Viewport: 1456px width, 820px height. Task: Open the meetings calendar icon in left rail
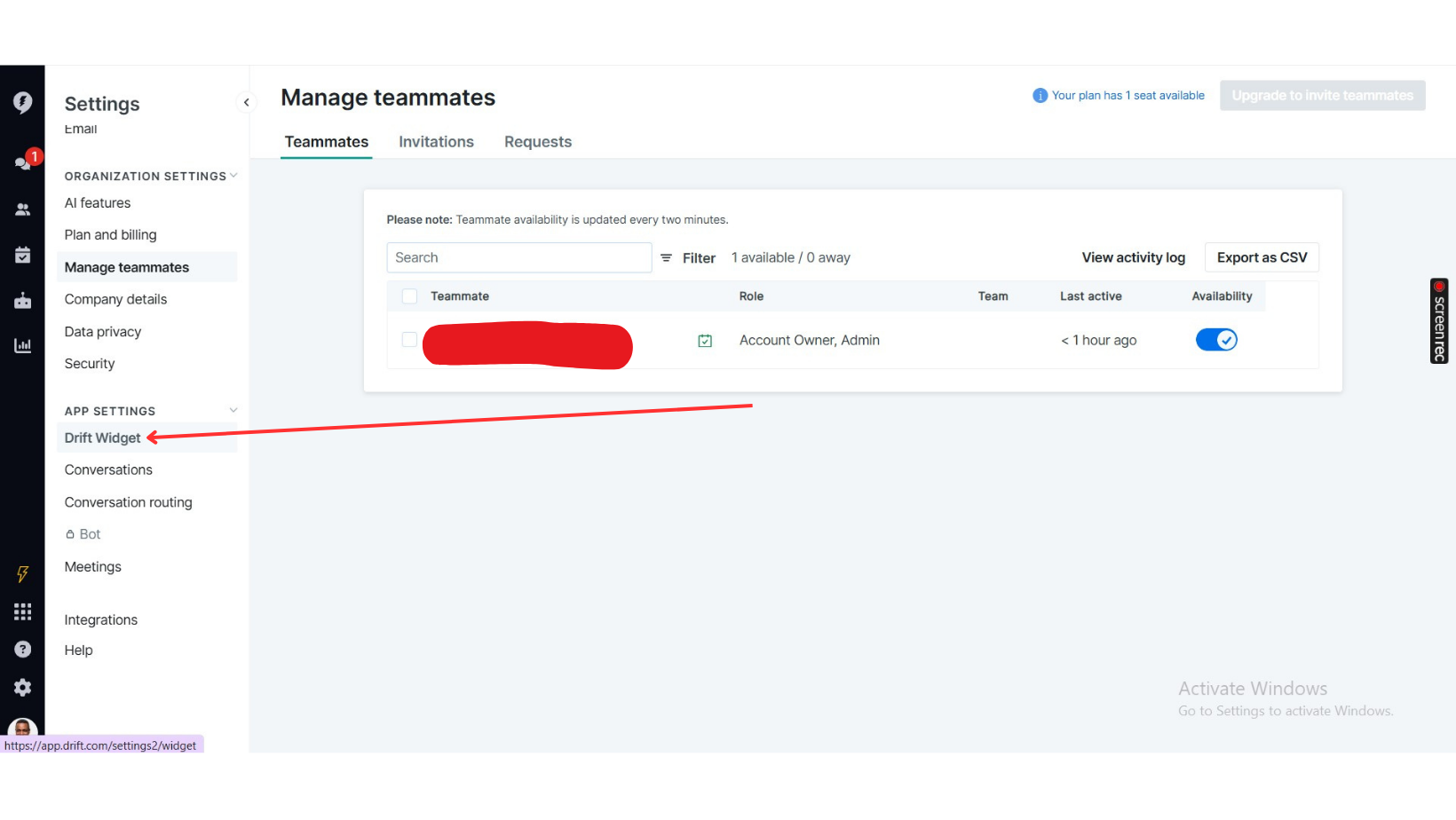coord(23,256)
